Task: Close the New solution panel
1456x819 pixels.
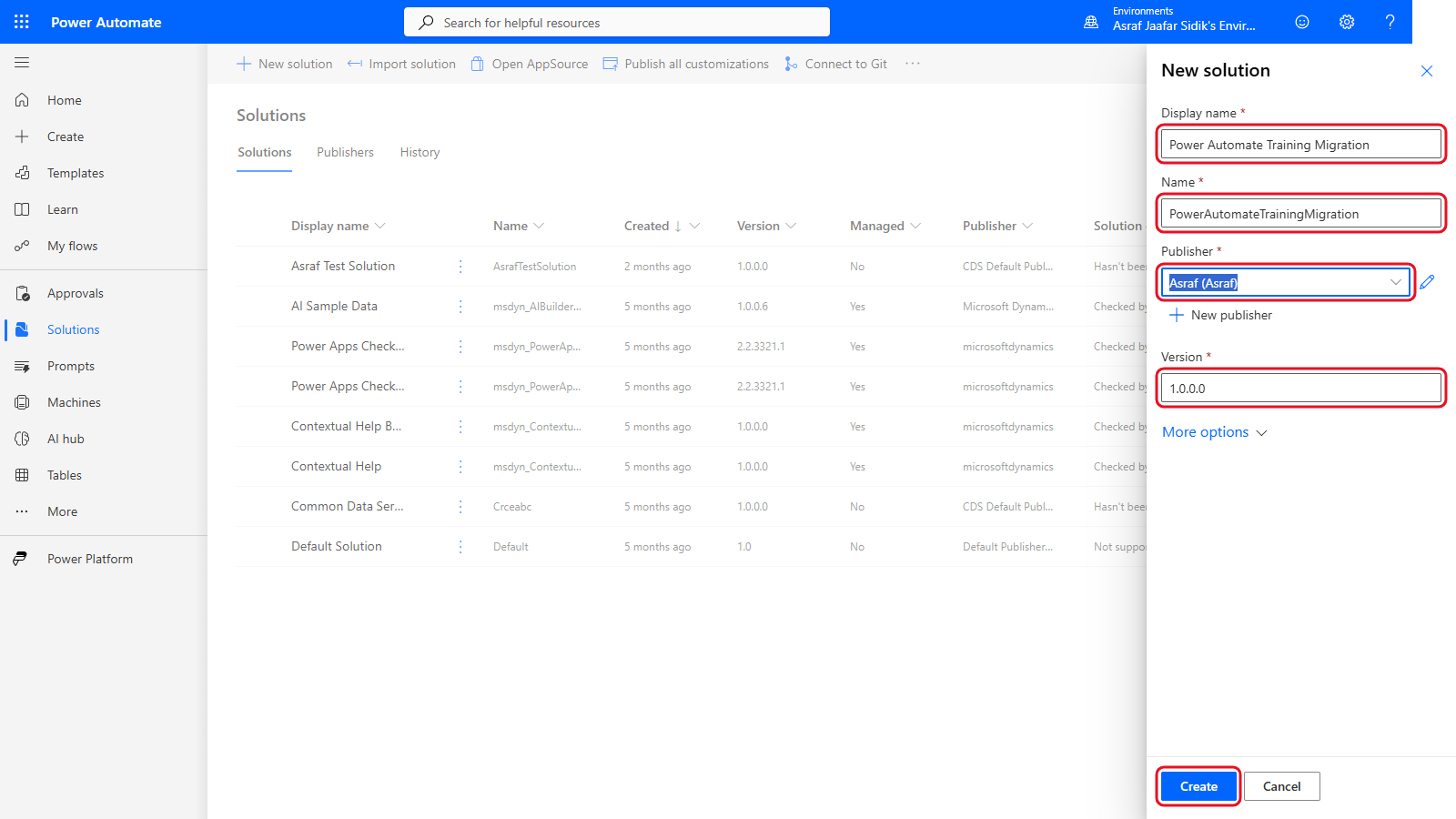Action: (1427, 71)
